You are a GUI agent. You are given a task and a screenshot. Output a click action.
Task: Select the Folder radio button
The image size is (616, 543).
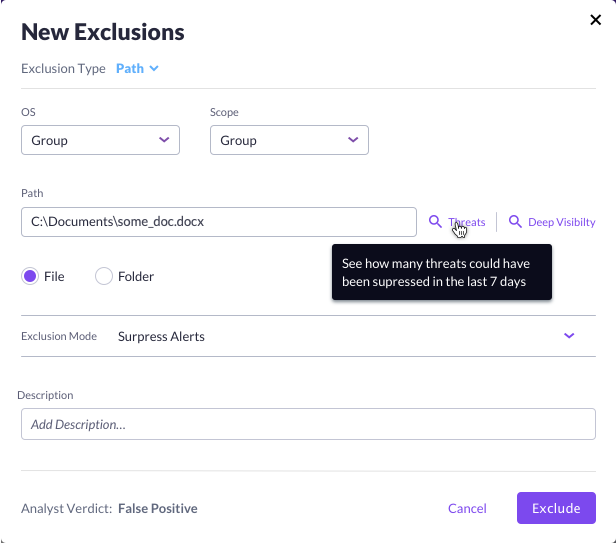[103, 276]
